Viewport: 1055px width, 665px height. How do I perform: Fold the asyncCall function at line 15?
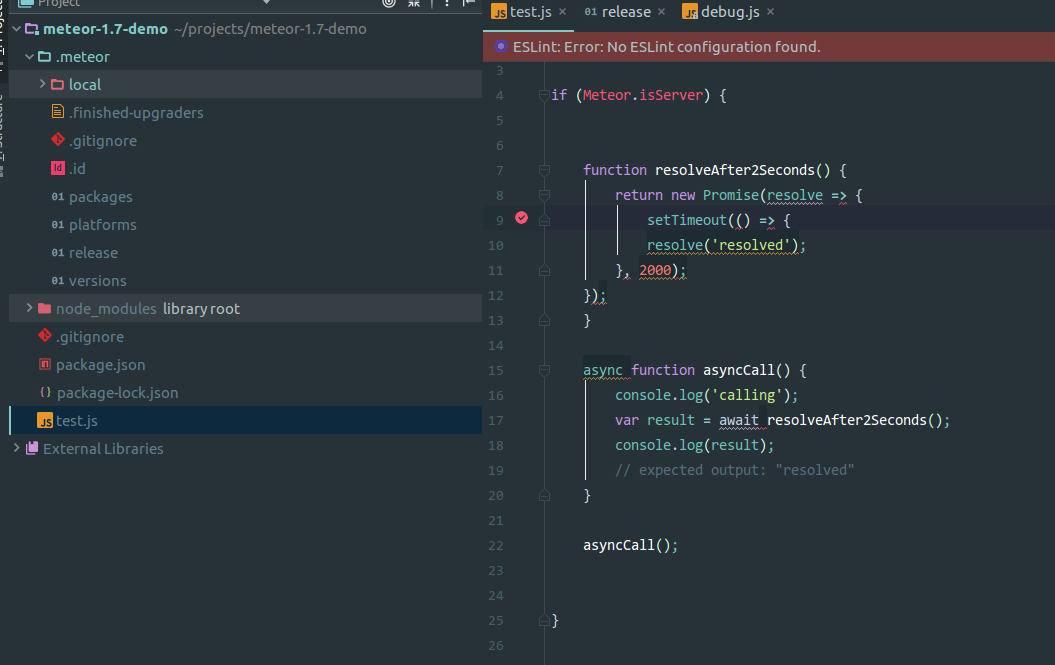pos(544,370)
